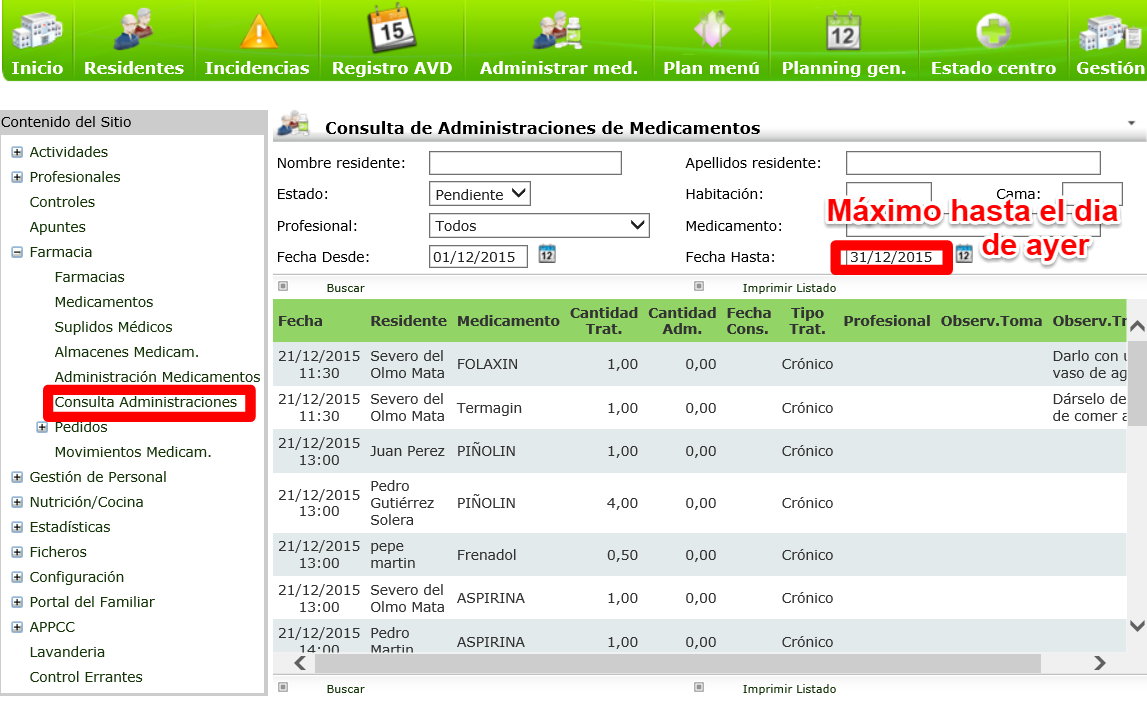Open Registro AVD calendar icon
The height and width of the screenshot is (701, 1147).
tap(391, 31)
